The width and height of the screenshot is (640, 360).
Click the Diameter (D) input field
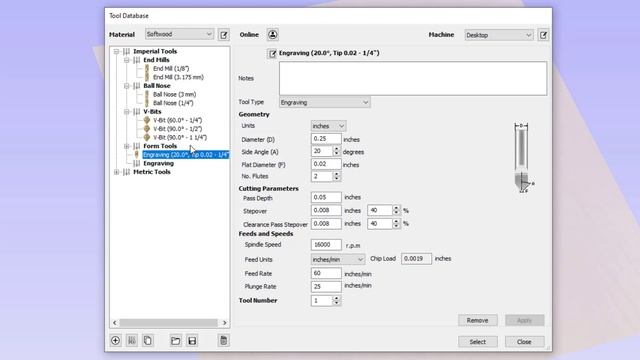point(326,139)
